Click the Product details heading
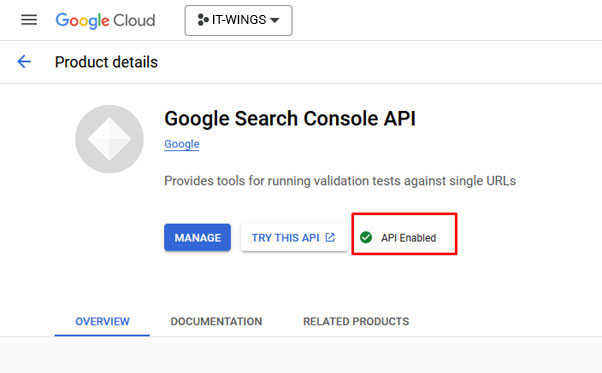Screen dimensions: 602x373 coord(106,62)
